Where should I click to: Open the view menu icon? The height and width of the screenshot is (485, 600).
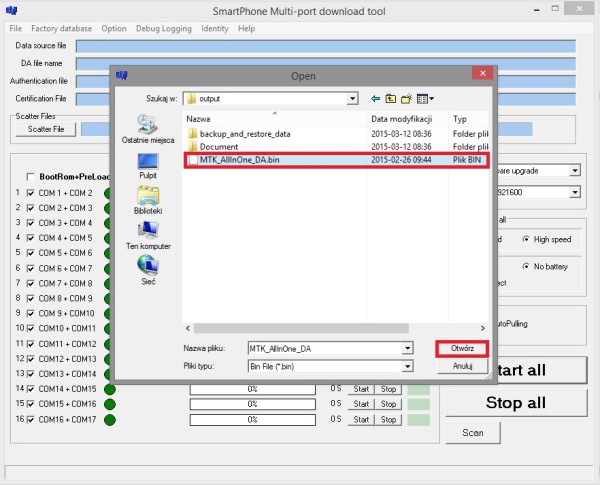click(x=425, y=99)
